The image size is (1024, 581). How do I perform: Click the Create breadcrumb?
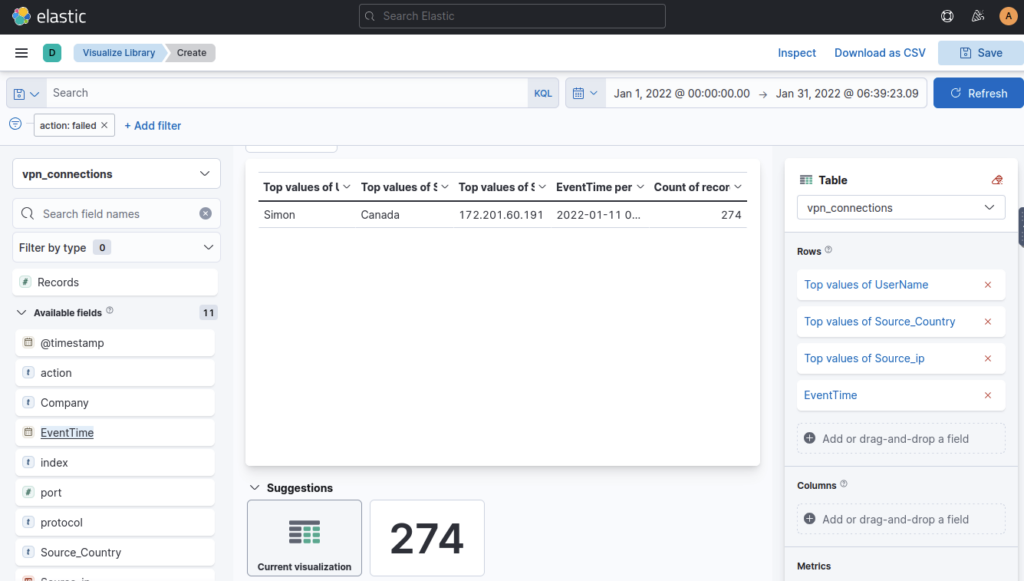[x=191, y=53]
